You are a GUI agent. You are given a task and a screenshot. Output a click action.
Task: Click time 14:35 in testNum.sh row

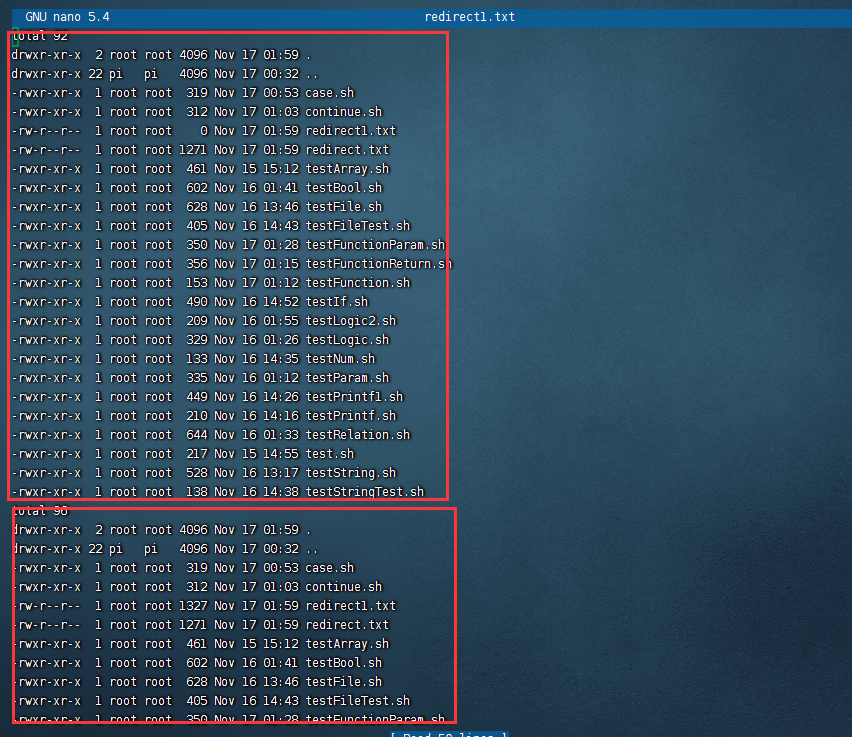281,359
